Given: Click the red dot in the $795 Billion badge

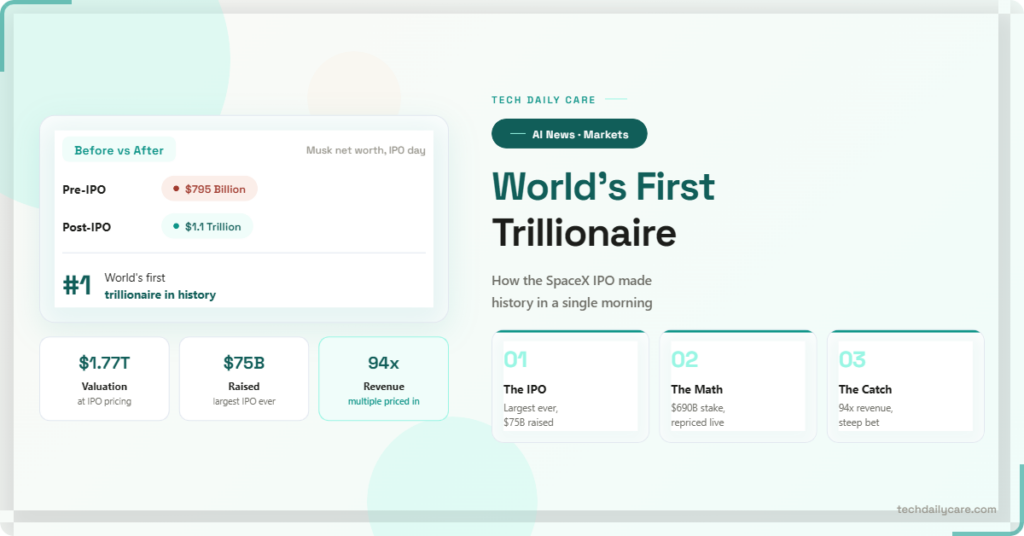Looking at the screenshot, I should click(x=176, y=189).
